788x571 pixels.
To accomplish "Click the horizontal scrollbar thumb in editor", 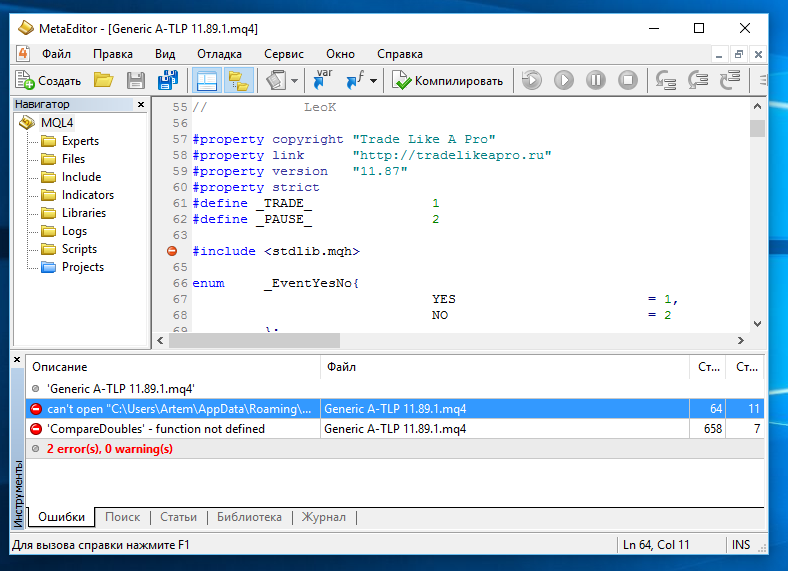I will (x=254, y=341).
